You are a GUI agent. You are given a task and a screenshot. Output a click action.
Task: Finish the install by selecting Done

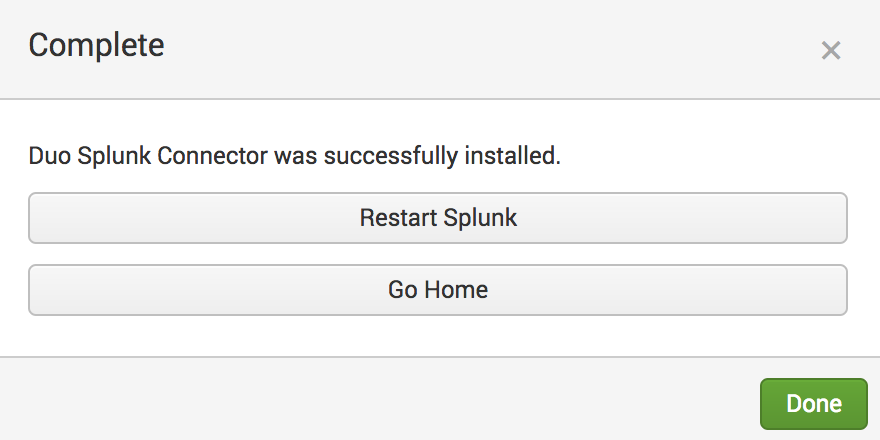click(x=813, y=404)
